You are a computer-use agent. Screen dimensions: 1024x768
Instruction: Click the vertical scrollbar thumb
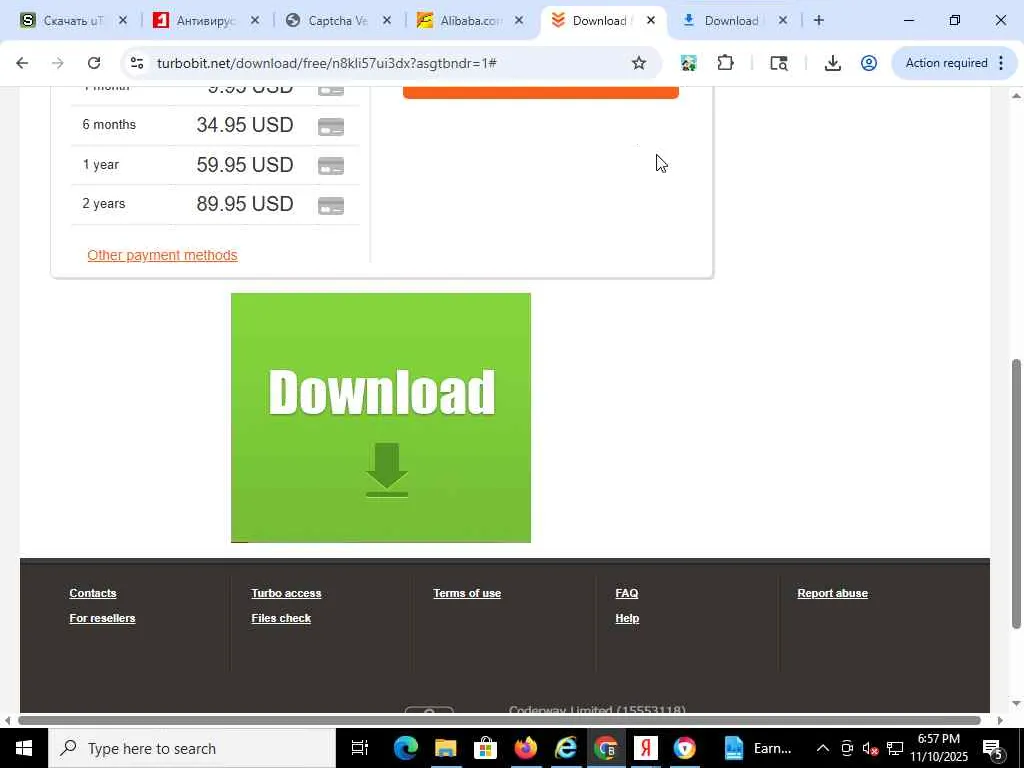[x=1016, y=494]
